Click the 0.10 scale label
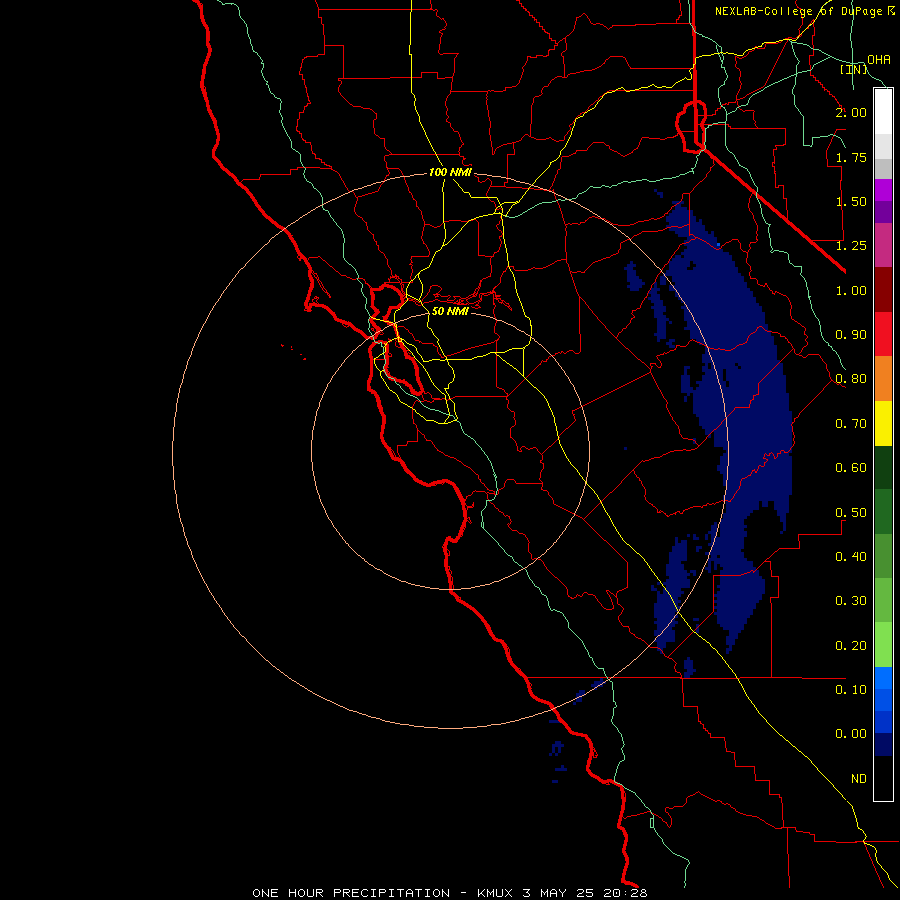This screenshot has height=900, width=900. click(x=851, y=689)
